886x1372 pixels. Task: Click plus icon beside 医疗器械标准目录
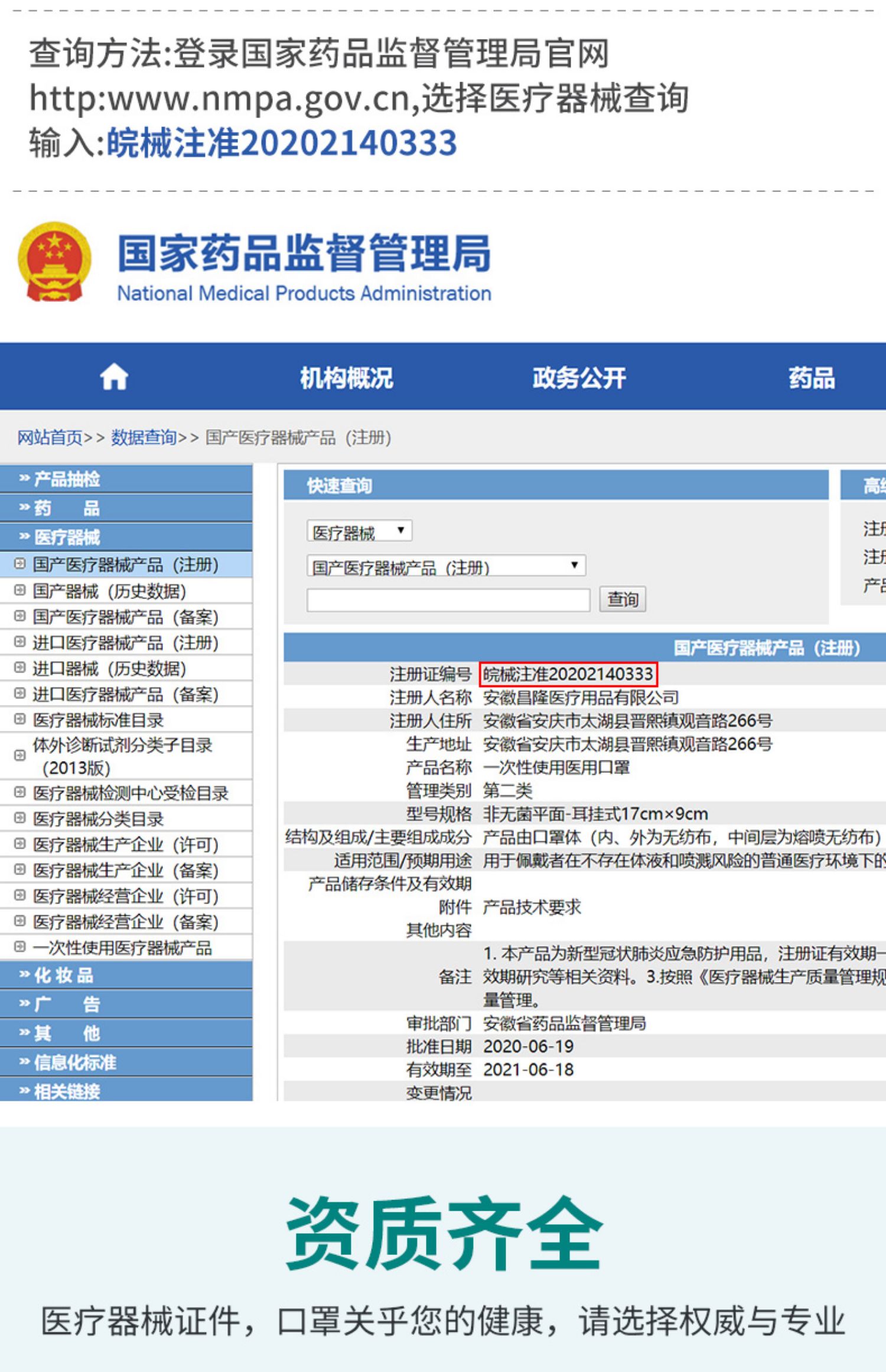pos(19,719)
